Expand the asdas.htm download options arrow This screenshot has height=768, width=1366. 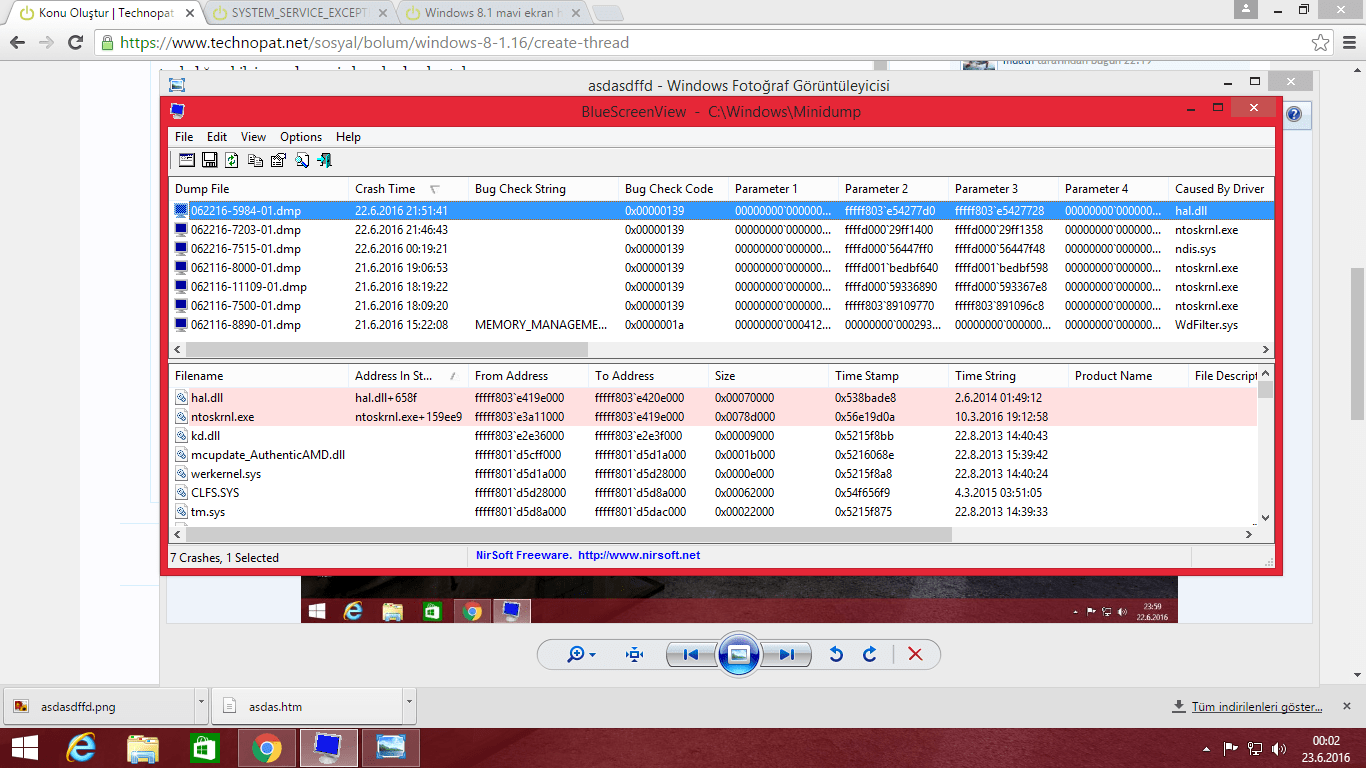pyautogui.click(x=410, y=707)
